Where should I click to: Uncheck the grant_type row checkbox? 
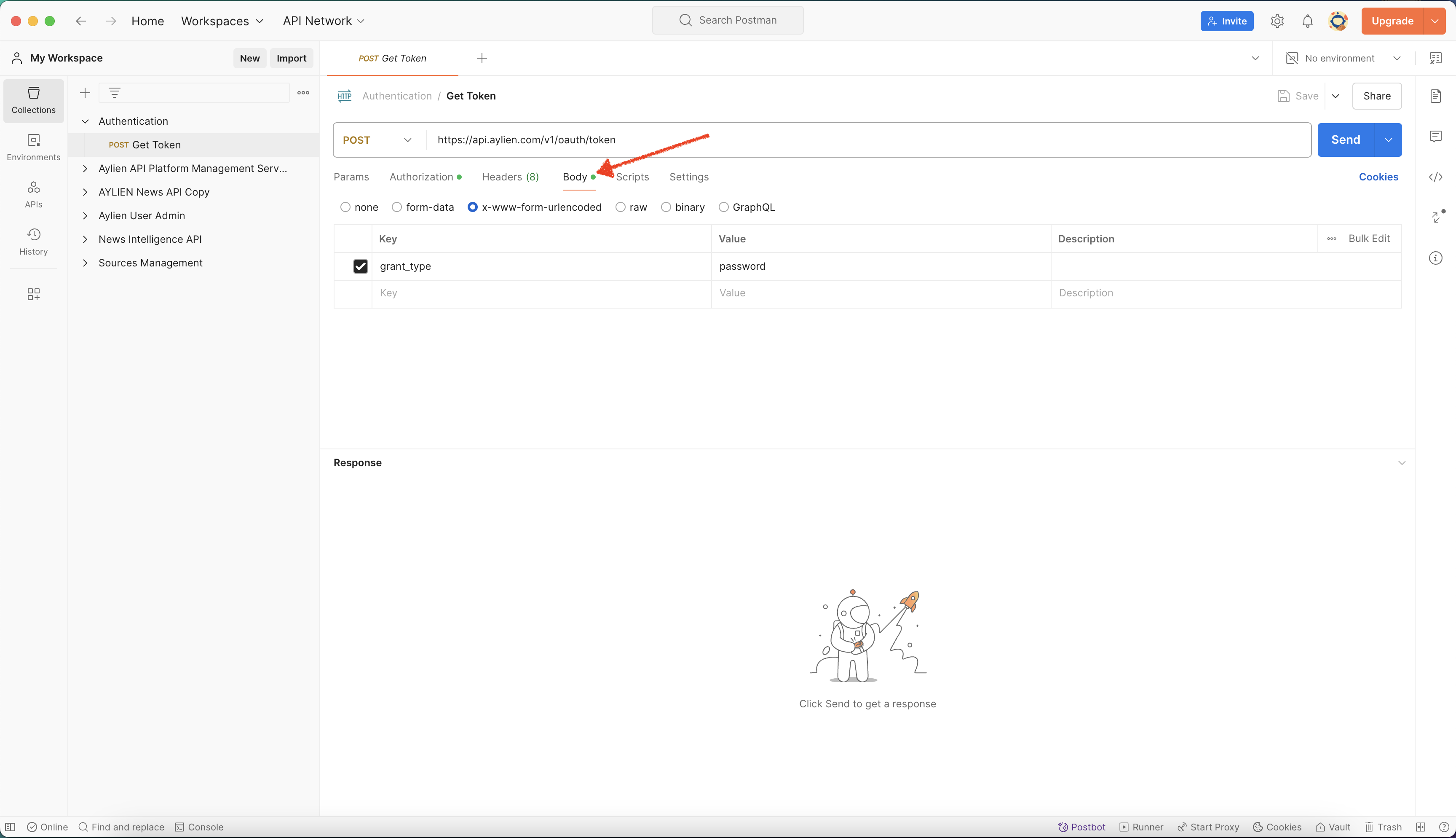361,266
